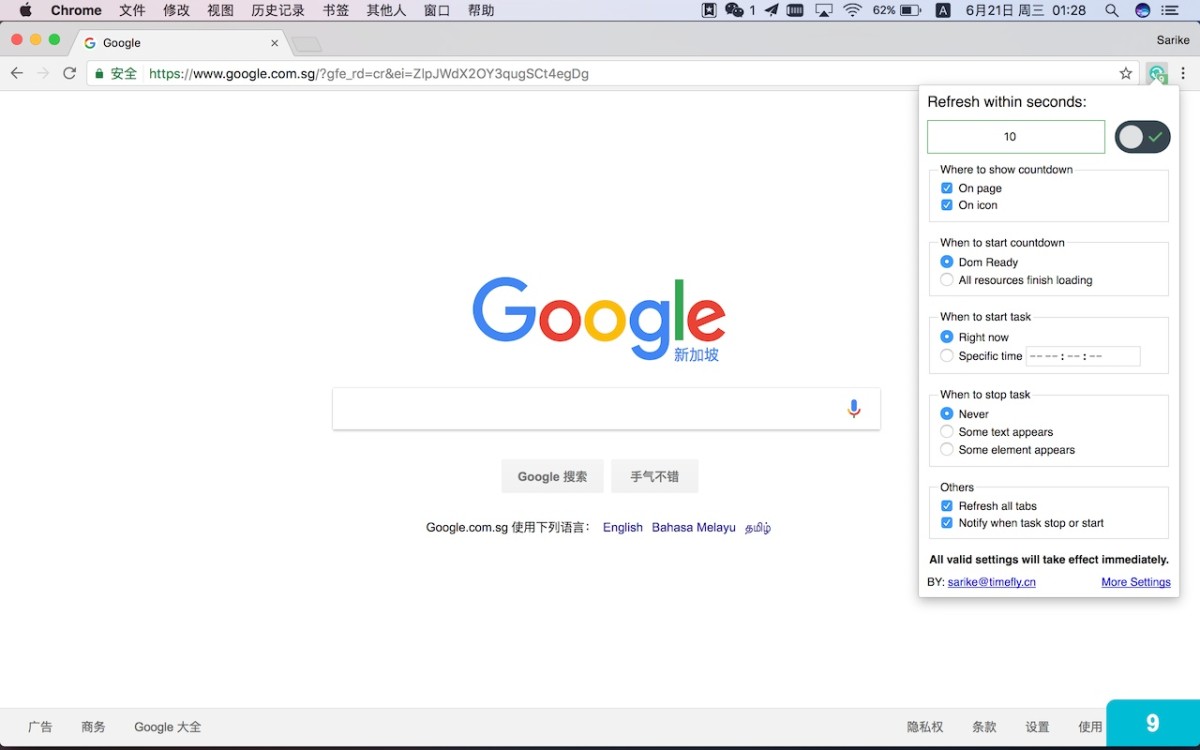Viewport: 1200px width, 750px height.
Task: Open Chrome's three-dot menu
Action: pyautogui.click(x=1183, y=73)
